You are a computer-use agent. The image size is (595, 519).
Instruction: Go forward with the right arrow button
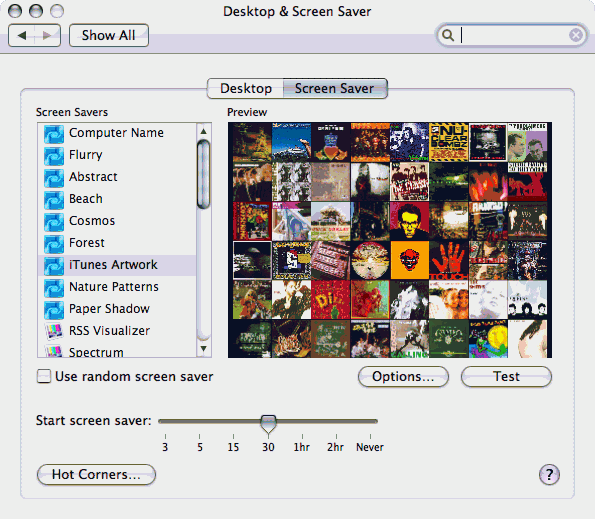pyautogui.click(x=47, y=35)
